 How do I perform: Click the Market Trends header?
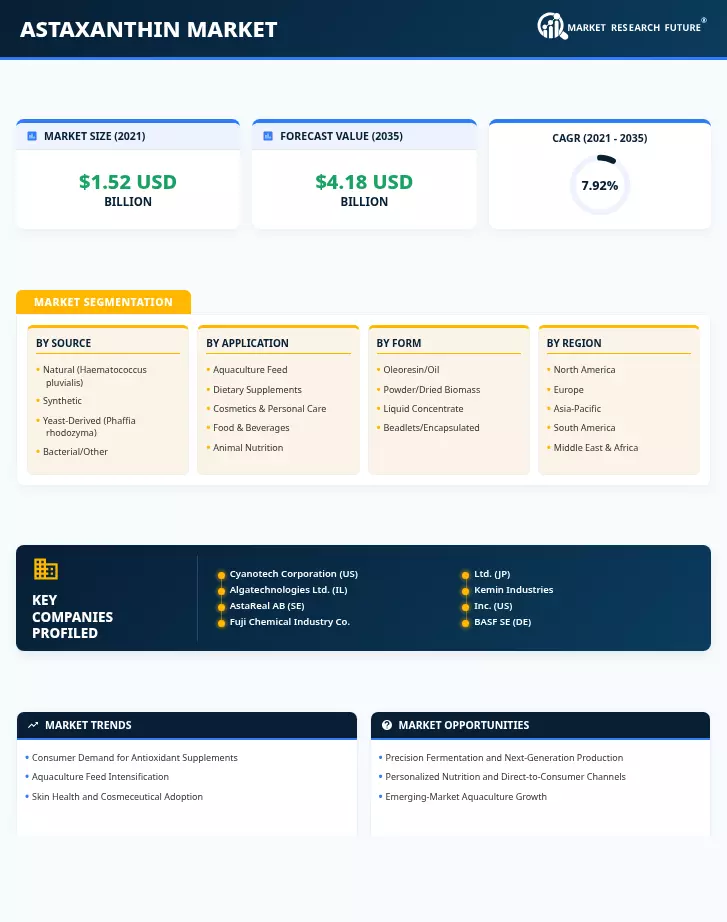click(x=187, y=725)
